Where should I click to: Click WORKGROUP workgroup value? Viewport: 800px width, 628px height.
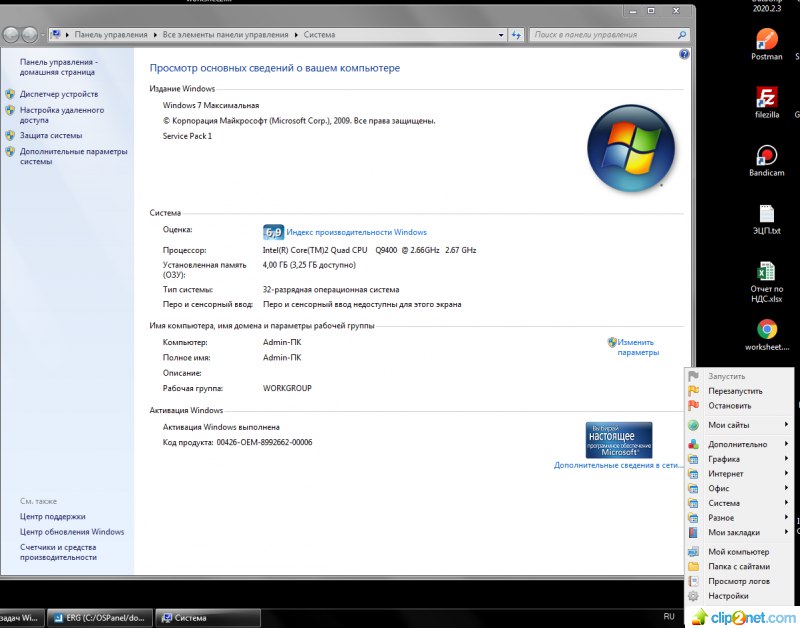pos(287,388)
